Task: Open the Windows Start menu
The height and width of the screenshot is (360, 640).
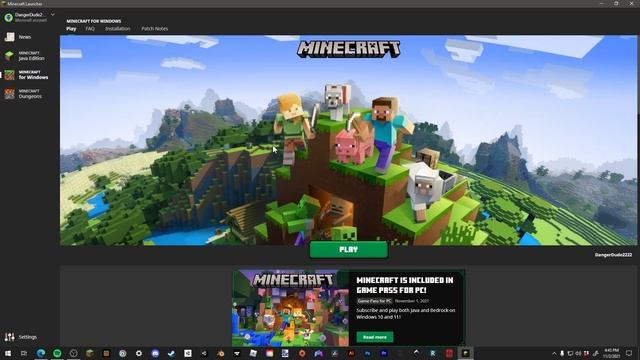Action: [8, 353]
